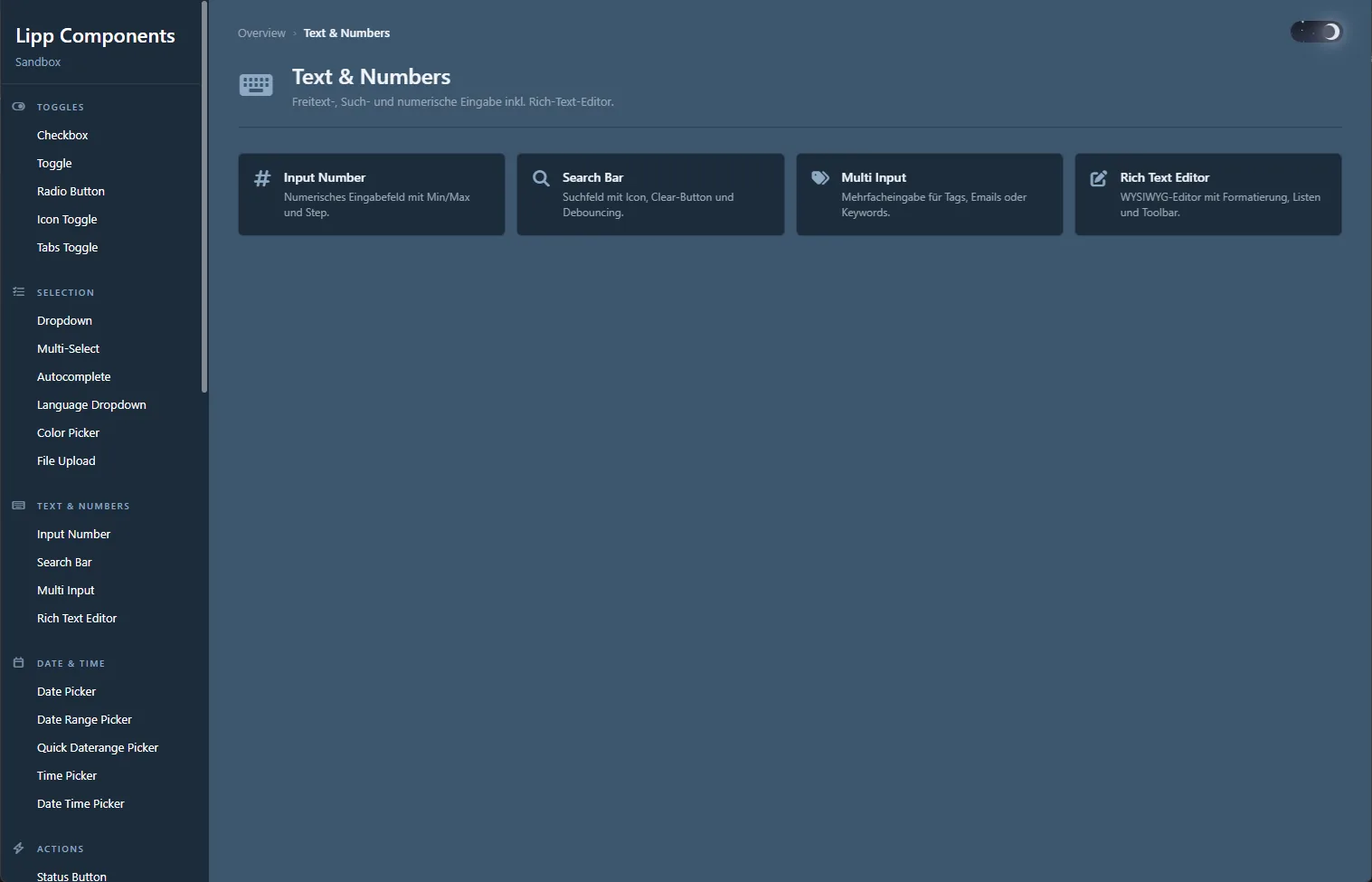
Task: Click the Toggles section icon in sidebar
Action: point(19,107)
